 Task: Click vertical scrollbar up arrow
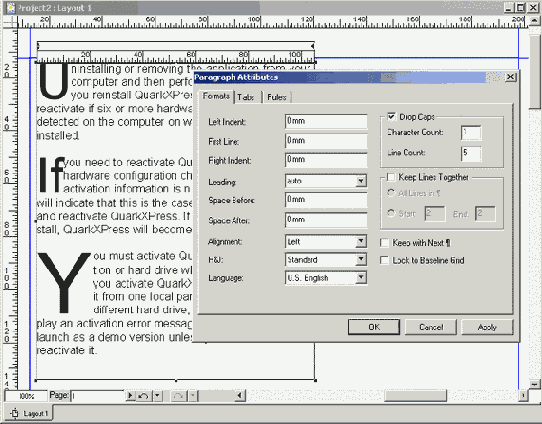click(535, 21)
